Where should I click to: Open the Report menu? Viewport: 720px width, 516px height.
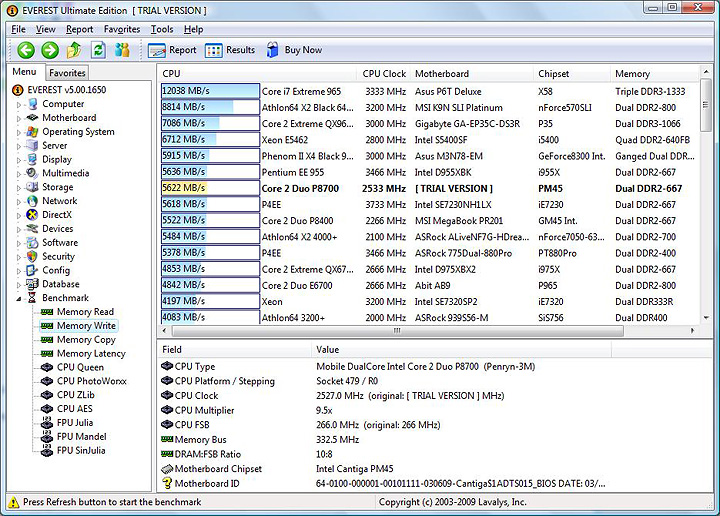(x=79, y=29)
